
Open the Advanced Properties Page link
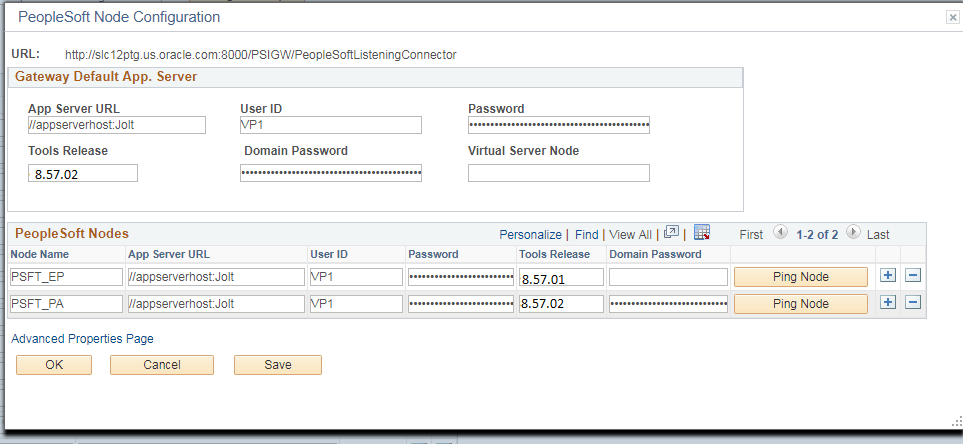click(x=82, y=339)
